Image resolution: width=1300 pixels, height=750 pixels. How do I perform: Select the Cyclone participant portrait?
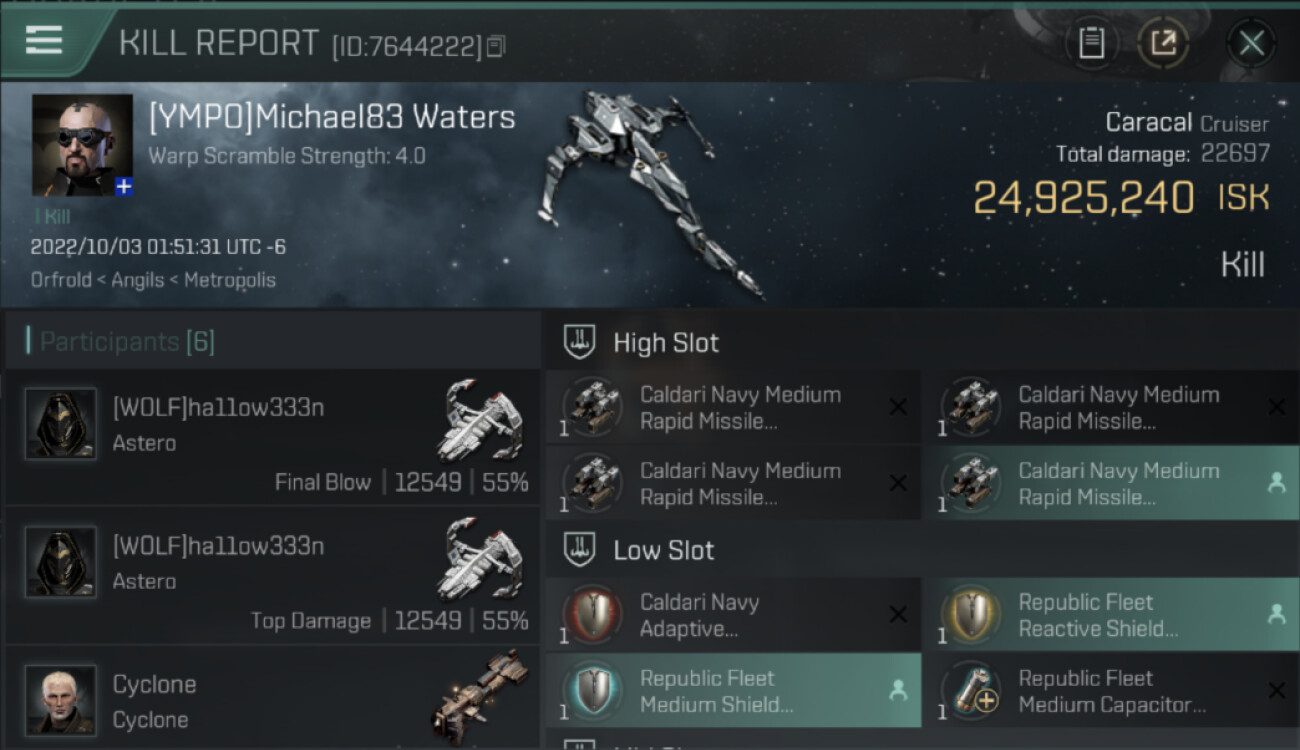tap(61, 700)
